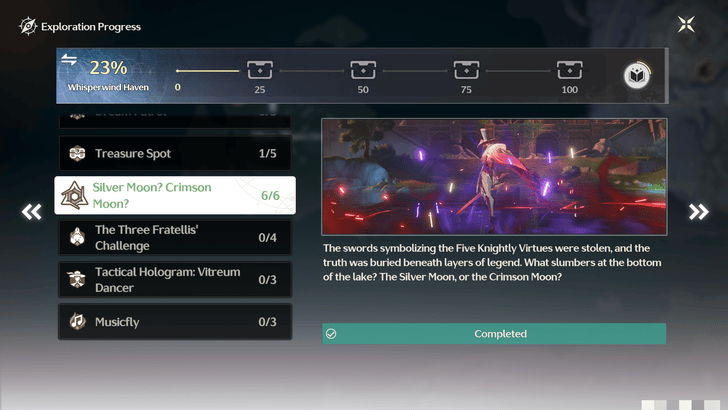Click the Completed status button
Image resolution: width=728 pixels, height=410 pixels.
494,334
